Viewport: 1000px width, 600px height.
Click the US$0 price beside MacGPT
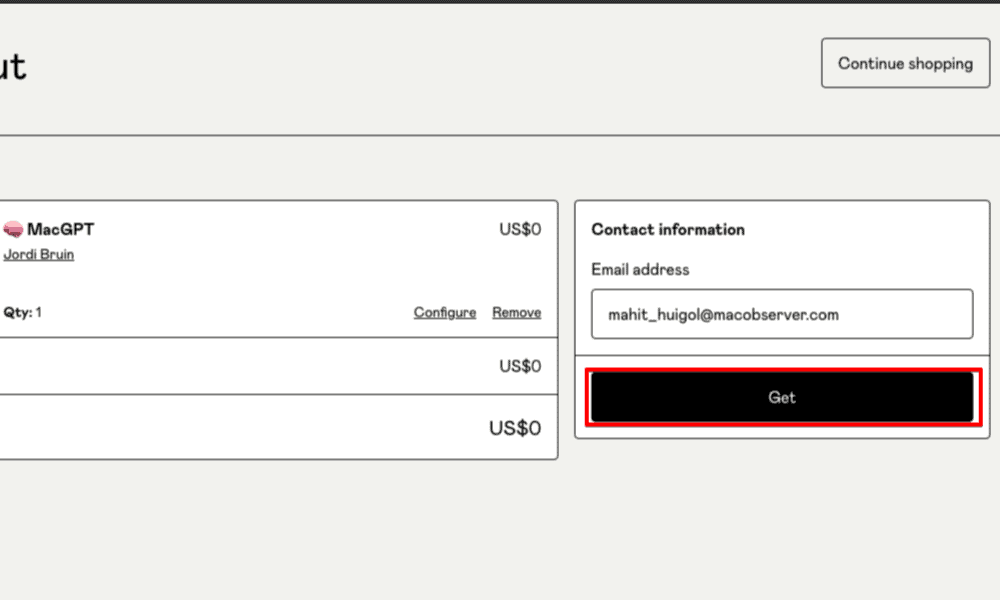click(x=520, y=229)
